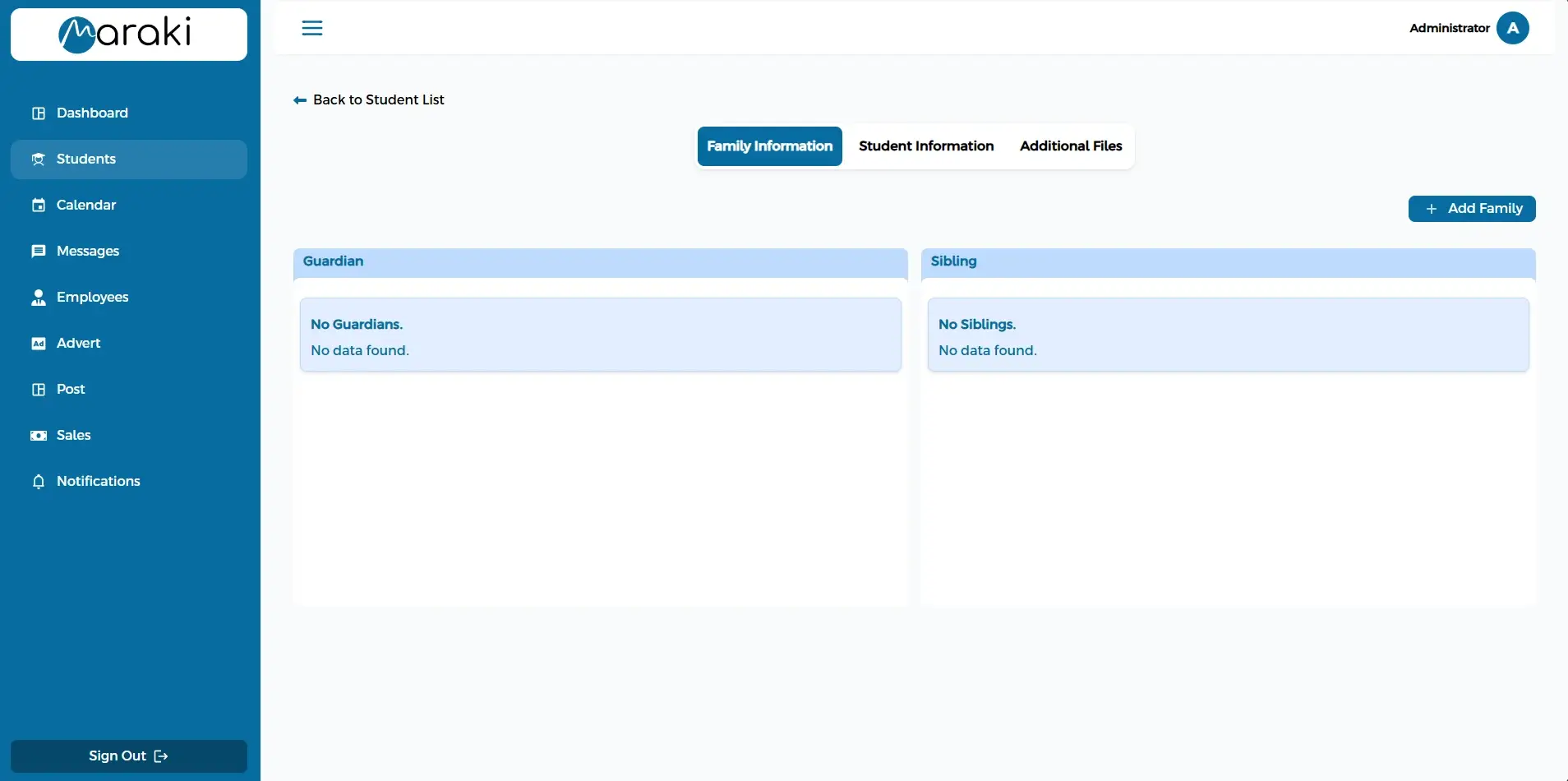The image size is (1568, 781).
Task: Click the No Guardians empty card
Action: [x=600, y=335]
